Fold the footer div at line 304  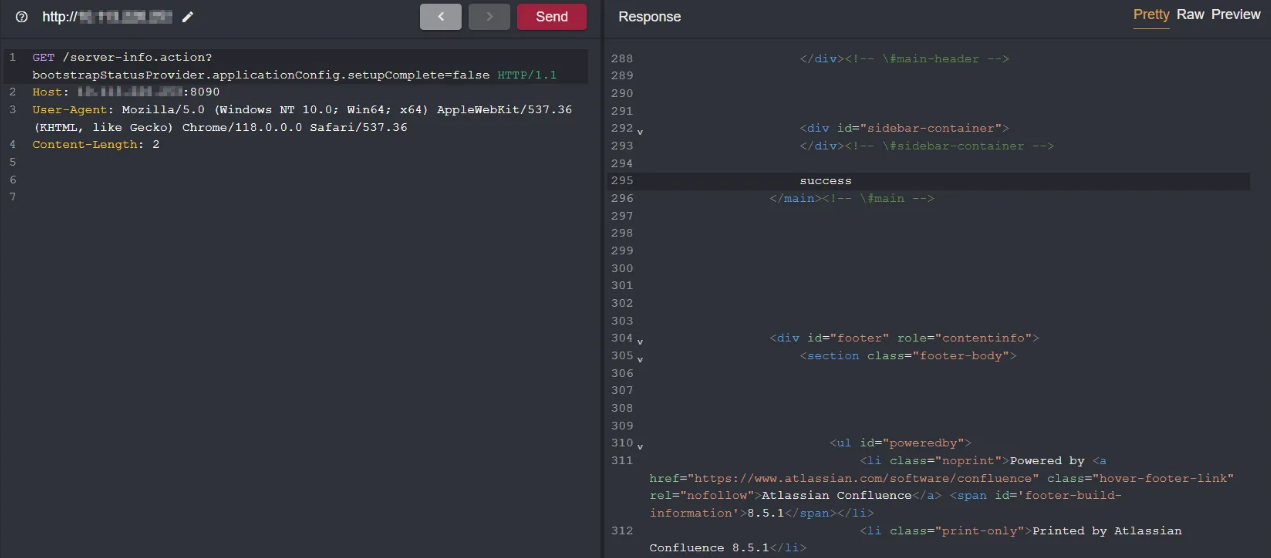point(640,341)
